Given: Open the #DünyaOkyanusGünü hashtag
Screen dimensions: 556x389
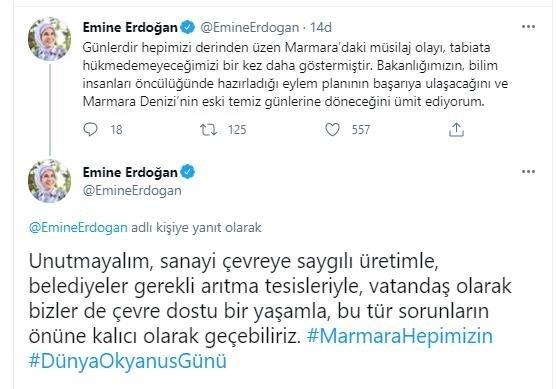Looking at the screenshot, I should pos(128,361).
